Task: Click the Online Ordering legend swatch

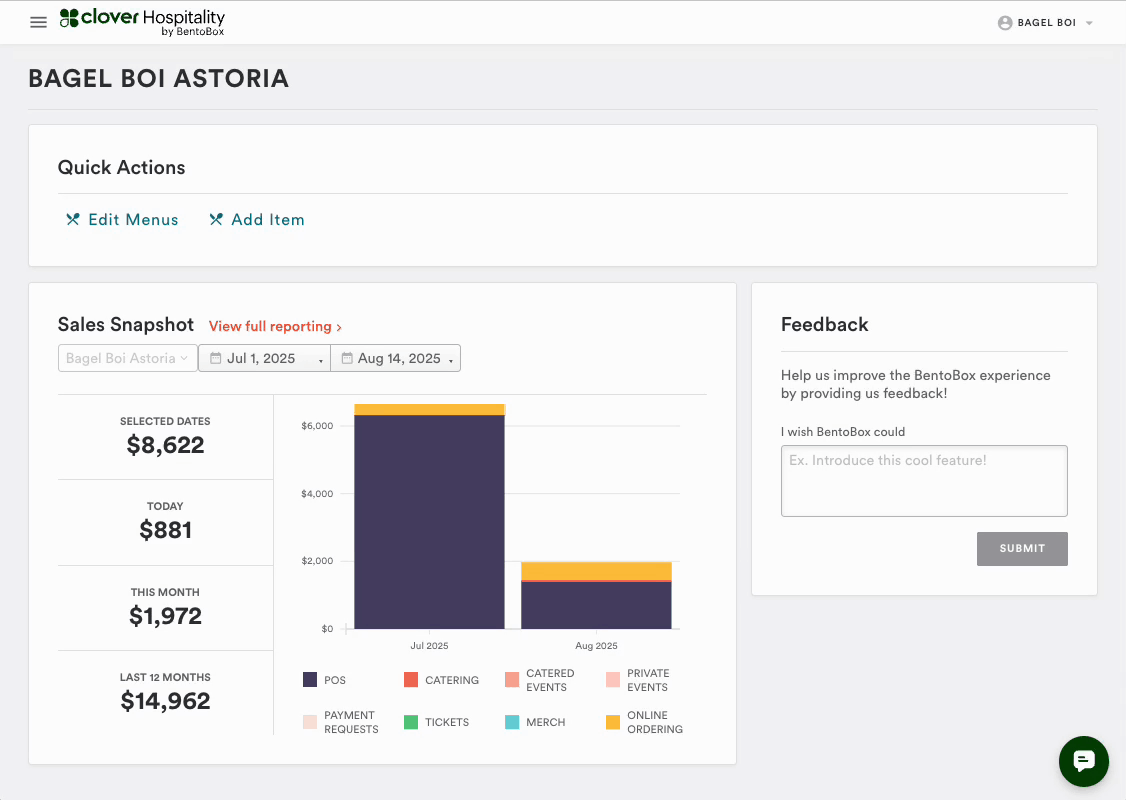Action: coord(613,722)
